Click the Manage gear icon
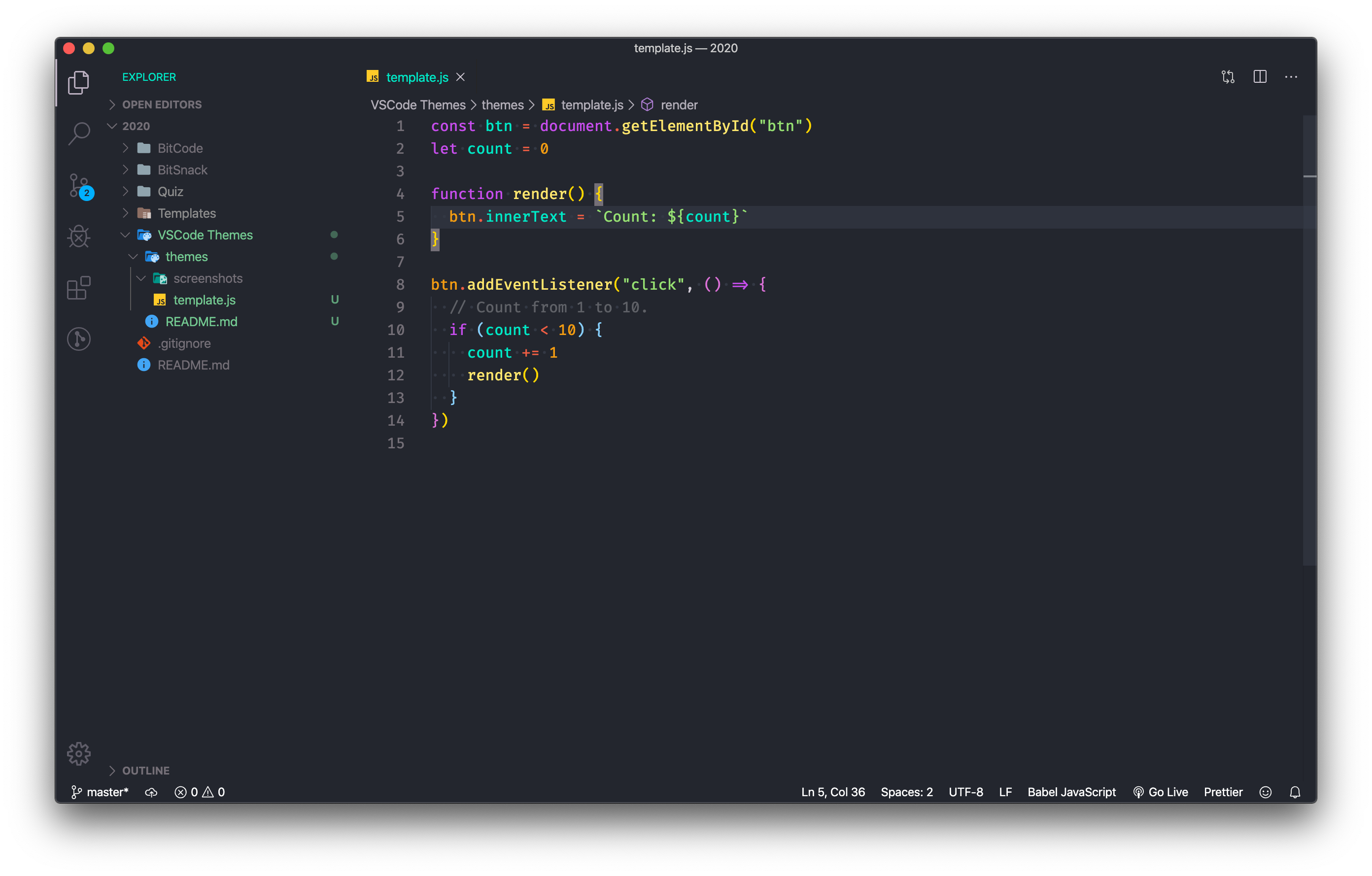Screen dimensions: 1372x876 79,753
